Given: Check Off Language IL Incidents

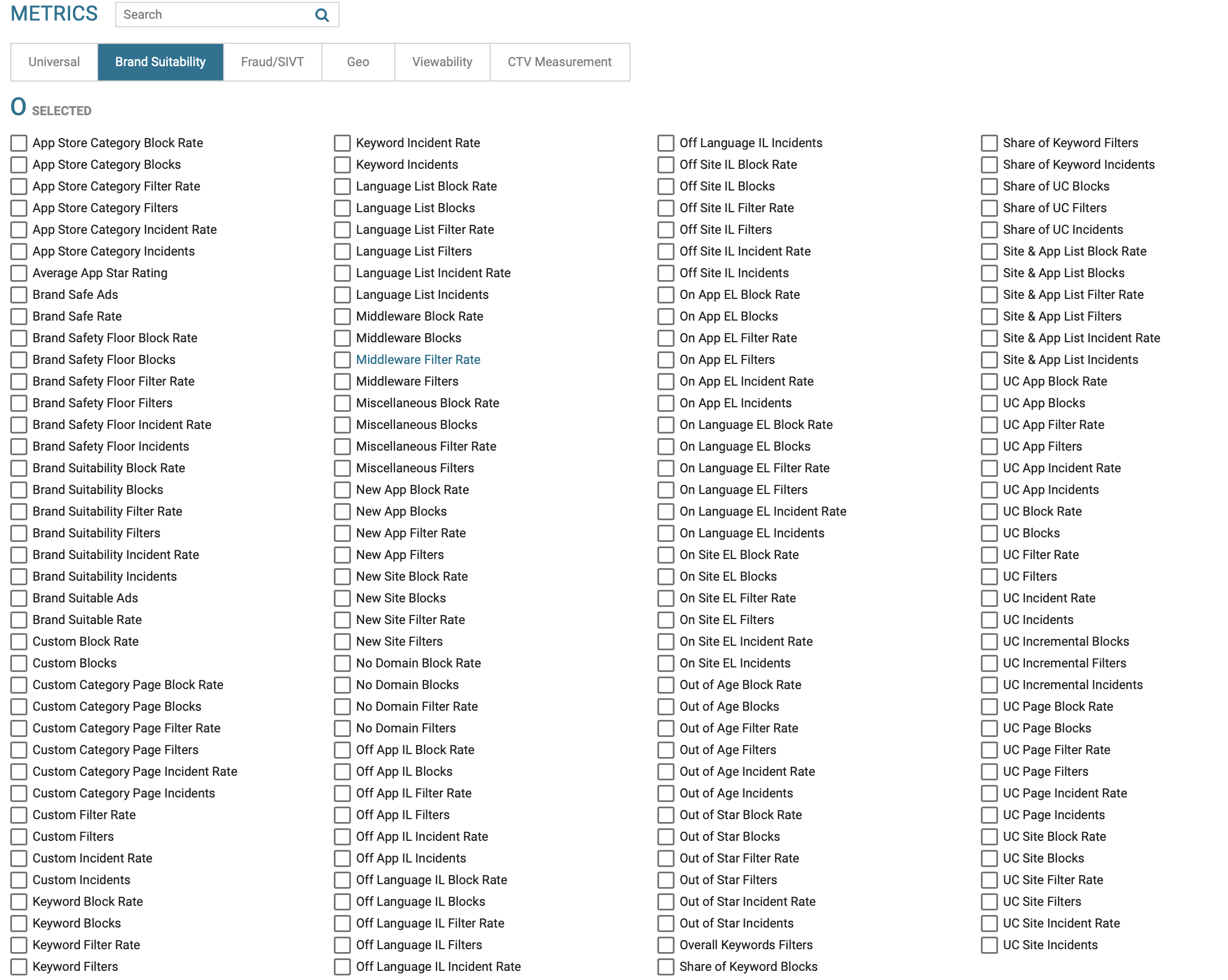Looking at the screenshot, I should click(x=666, y=143).
